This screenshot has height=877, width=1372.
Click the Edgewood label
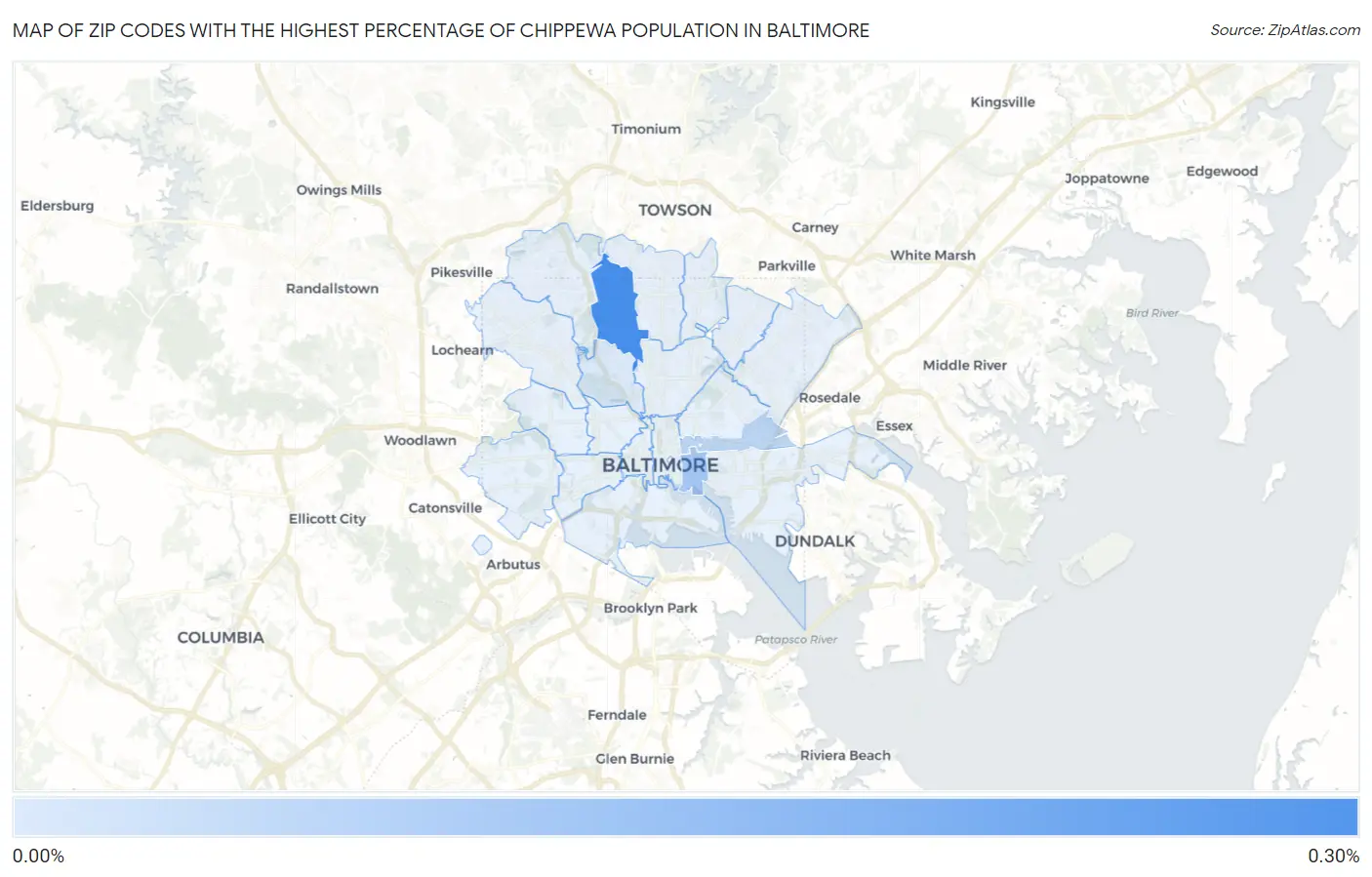click(x=1222, y=172)
